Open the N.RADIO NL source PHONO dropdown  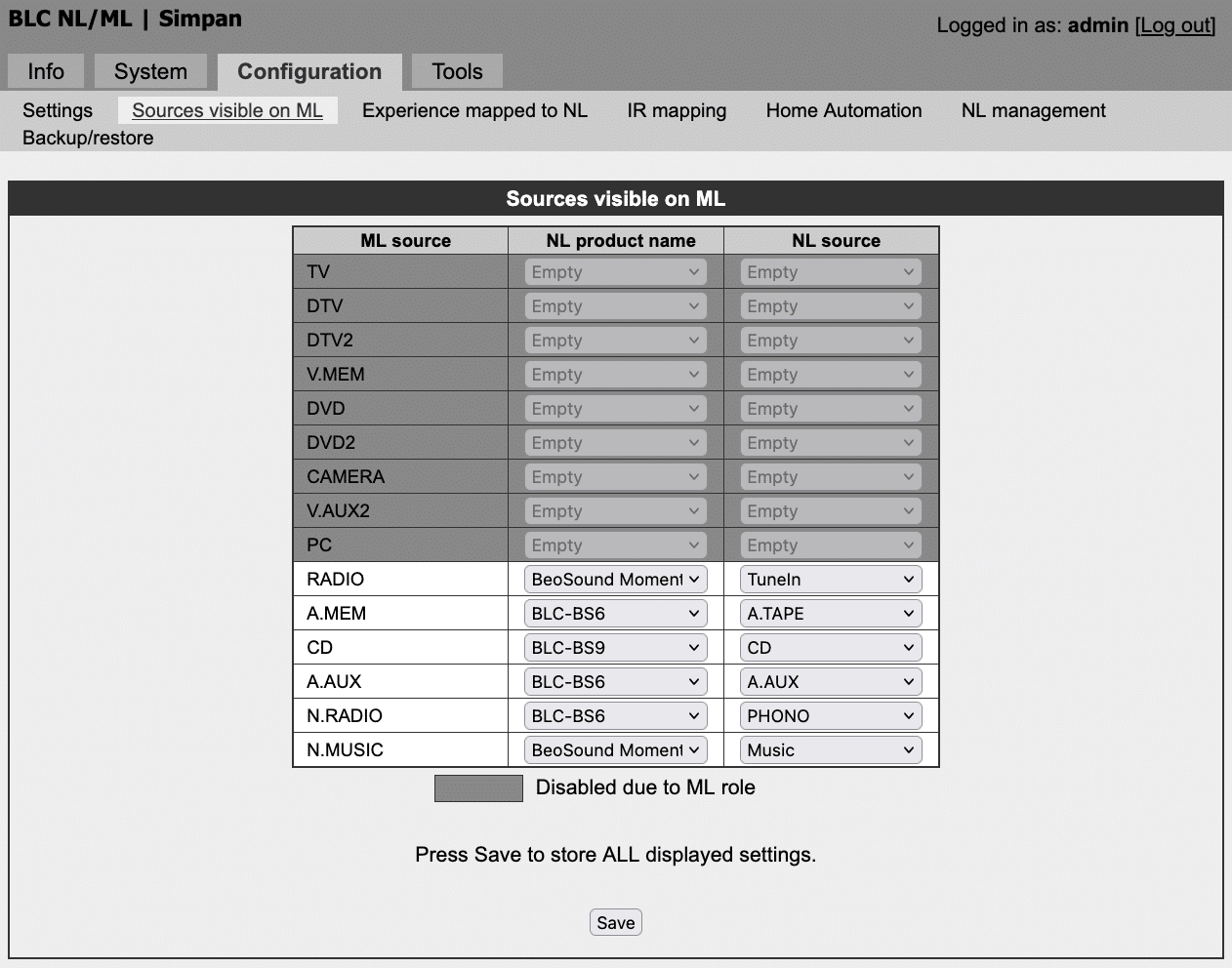coord(831,715)
